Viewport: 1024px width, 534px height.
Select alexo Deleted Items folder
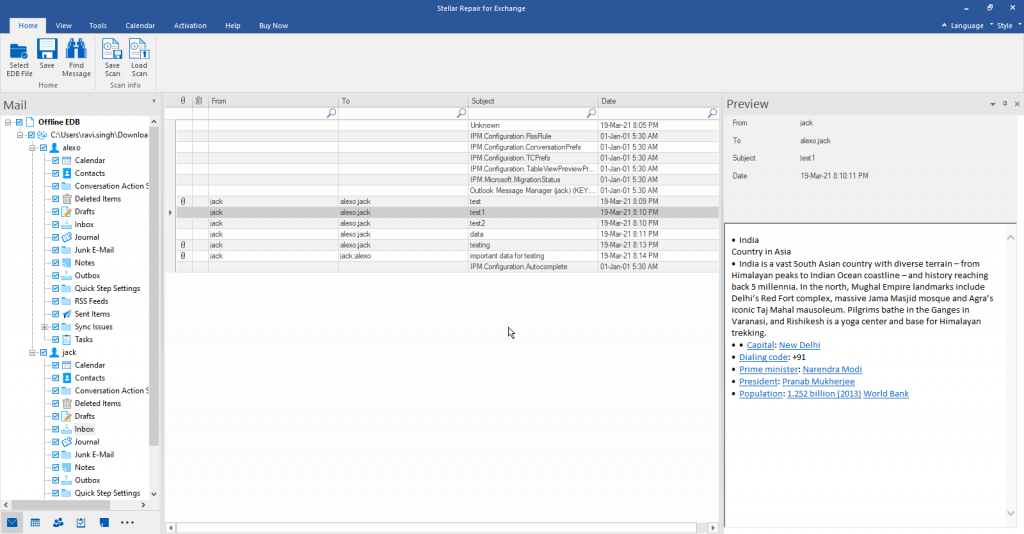coord(97,198)
